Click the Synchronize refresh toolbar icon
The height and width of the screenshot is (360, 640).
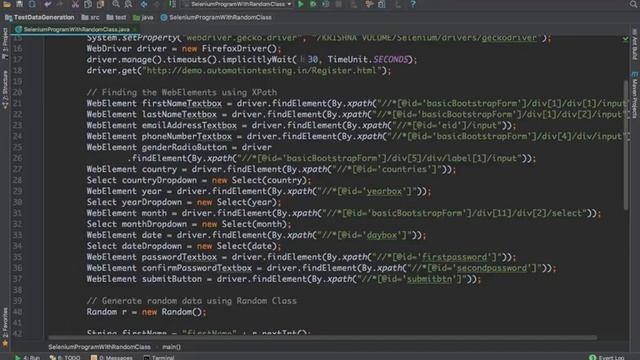(32, 4)
